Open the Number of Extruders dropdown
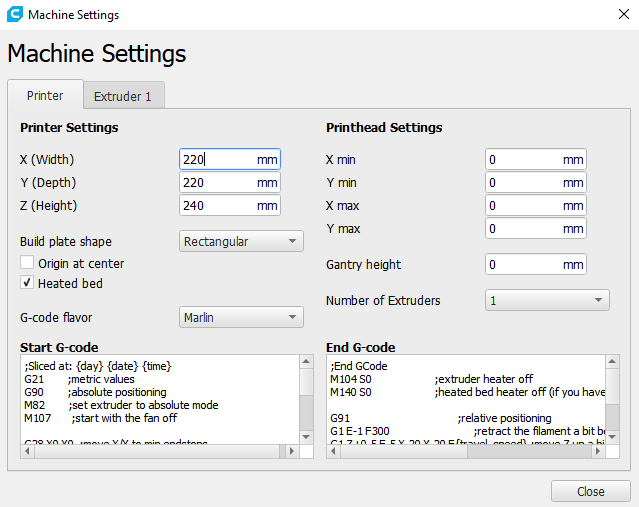This screenshot has width=639, height=507. [x=547, y=300]
